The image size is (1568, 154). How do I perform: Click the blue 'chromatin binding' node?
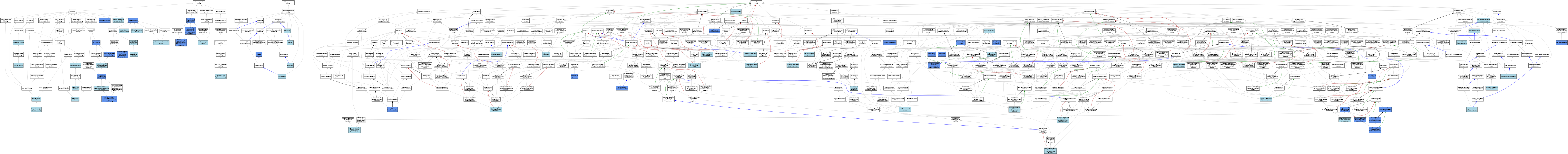coord(105,21)
